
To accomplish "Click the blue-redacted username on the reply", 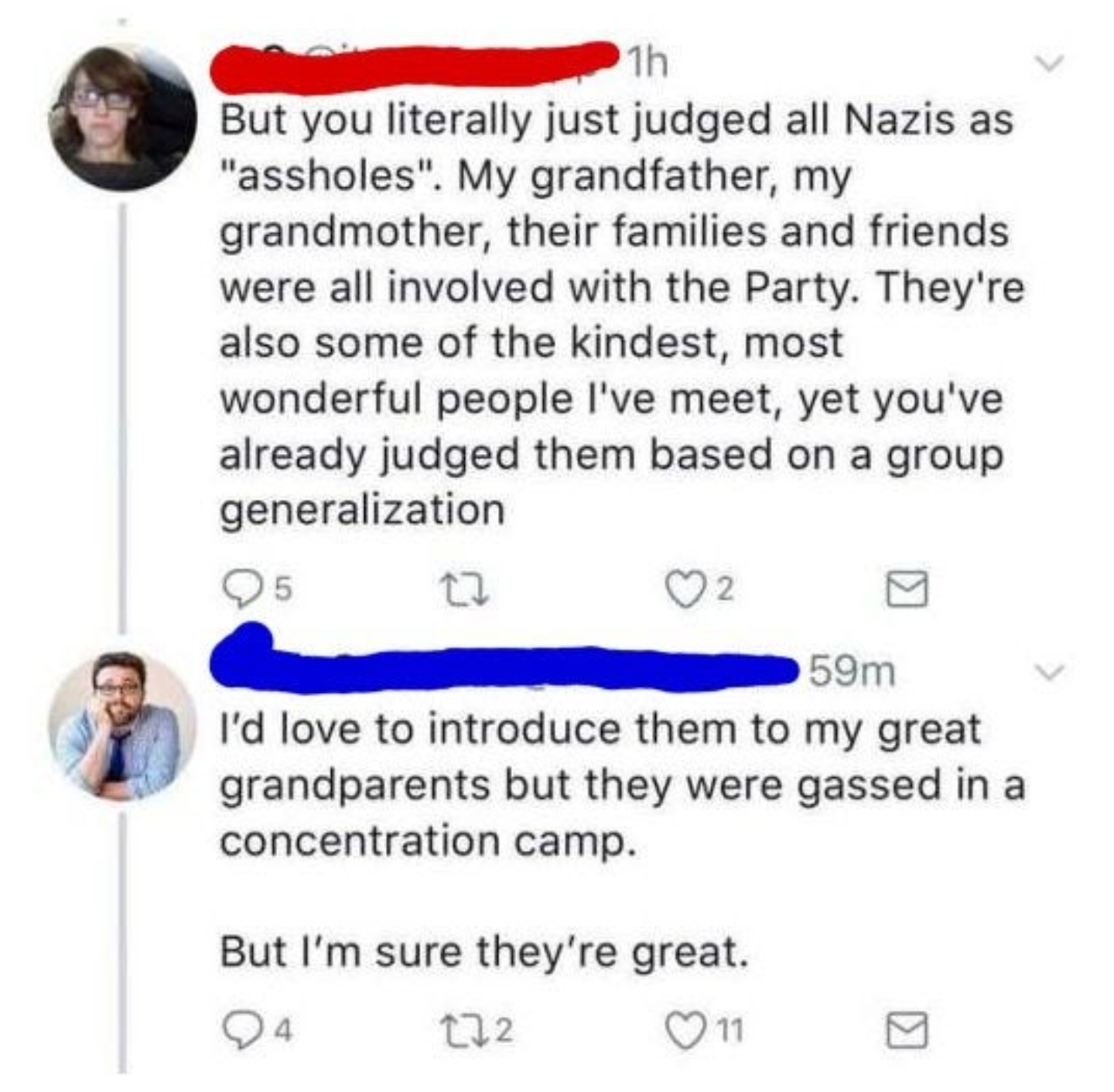I will (x=503, y=667).
